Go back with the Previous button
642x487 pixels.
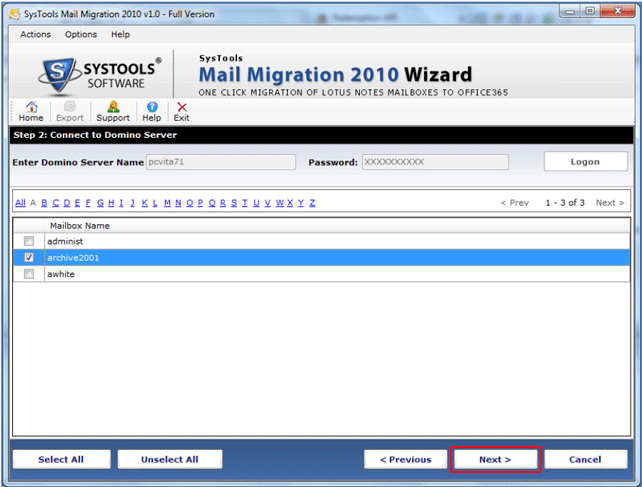pos(405,460)
